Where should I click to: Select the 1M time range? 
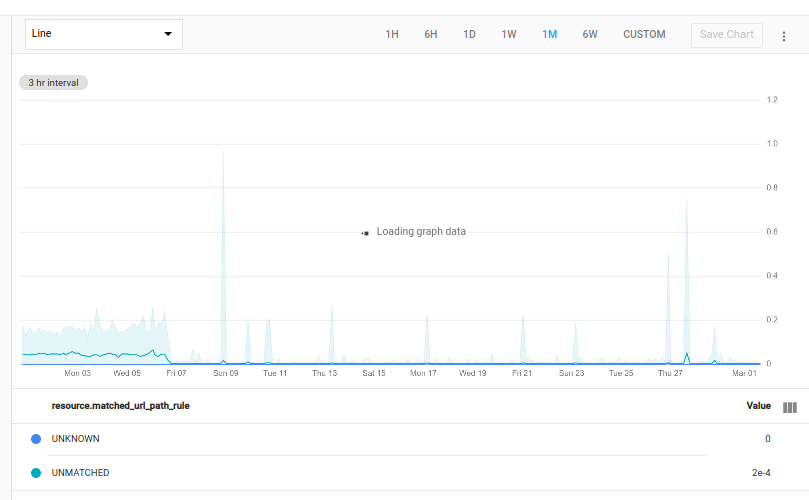549,34
